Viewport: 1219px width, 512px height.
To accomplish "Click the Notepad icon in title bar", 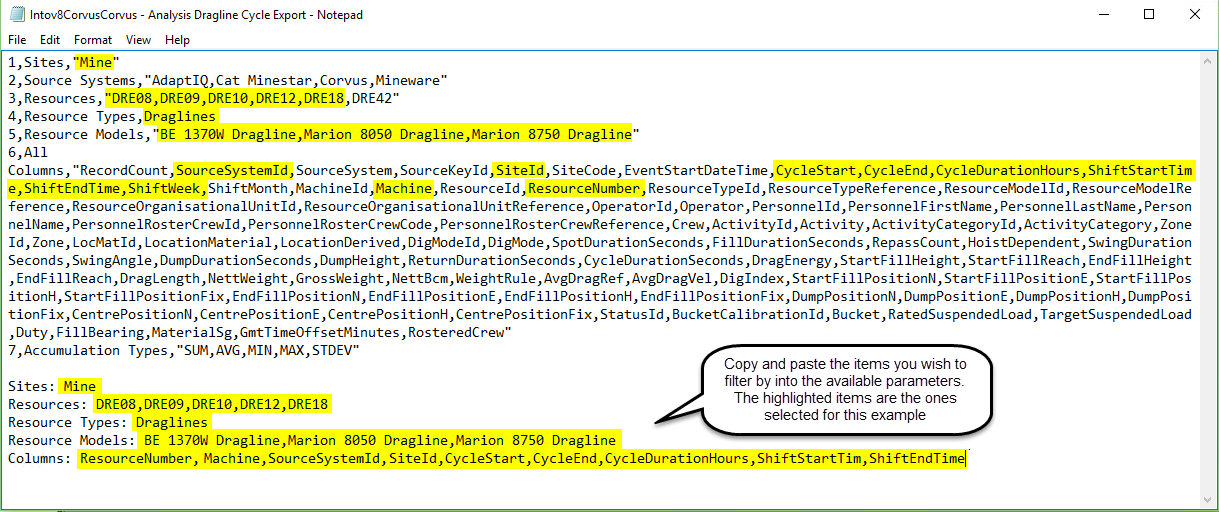I will pos(16,15).
